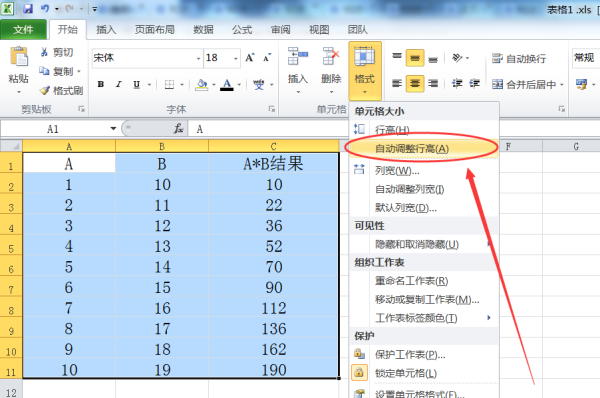Choose AutoFit Column Width (自动调整列宽)

(424, 189)
